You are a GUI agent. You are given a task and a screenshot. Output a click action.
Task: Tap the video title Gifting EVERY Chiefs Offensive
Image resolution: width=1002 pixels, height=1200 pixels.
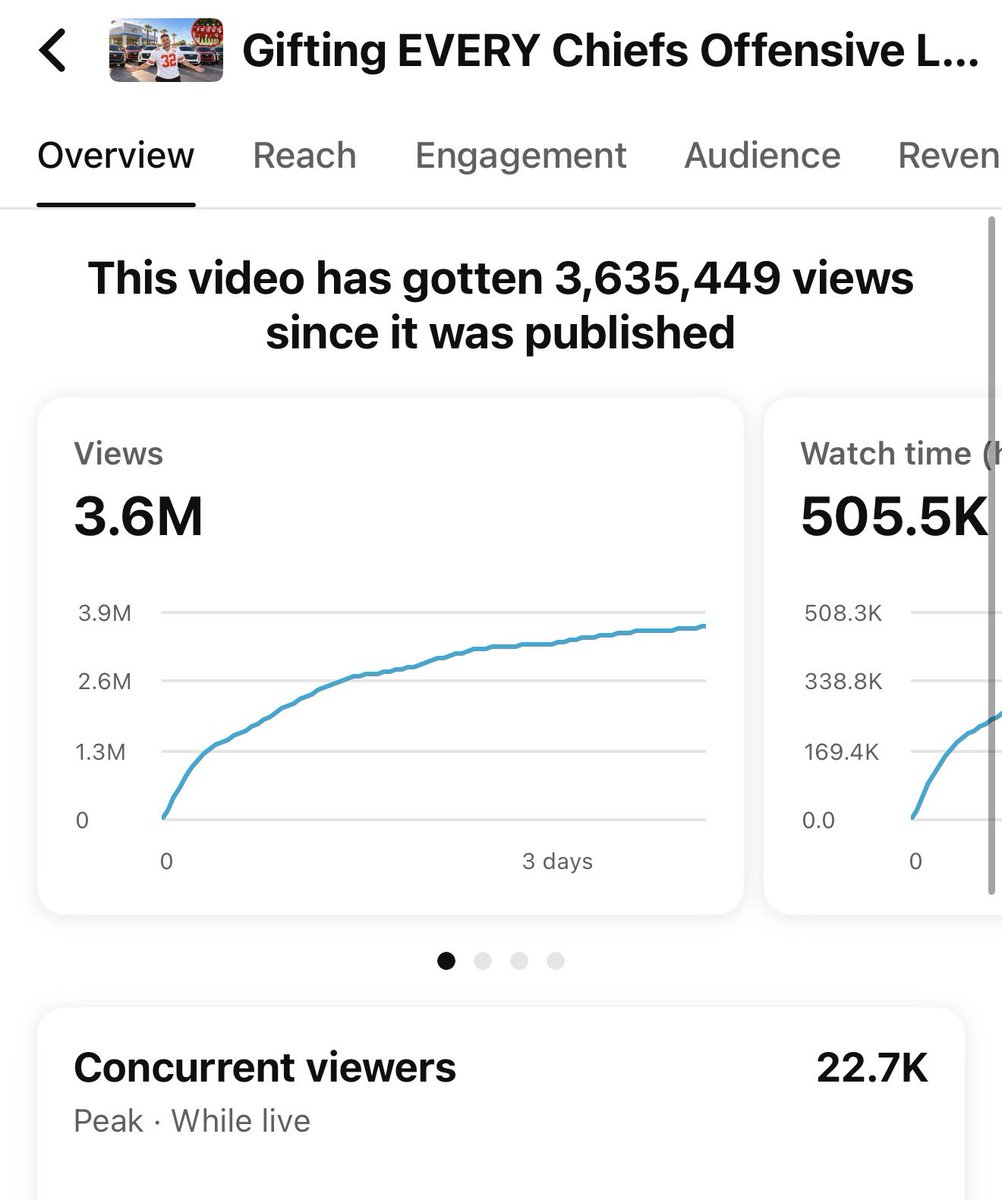pyautogui.click(x=611, y=52)
